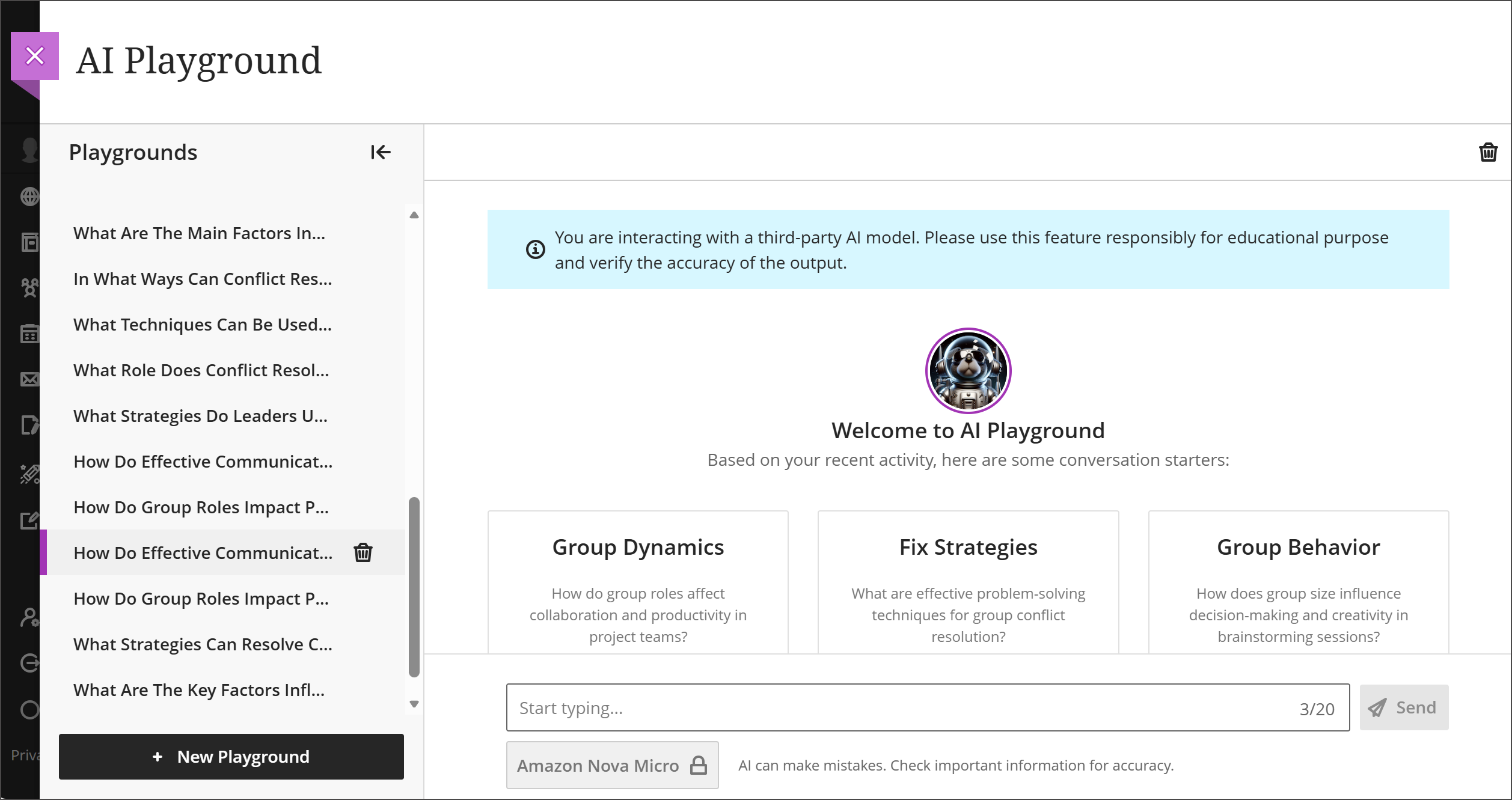Open the Institution Page globe icon
Viewport: 1512px width, 800px height.
[x=29, y=197]
